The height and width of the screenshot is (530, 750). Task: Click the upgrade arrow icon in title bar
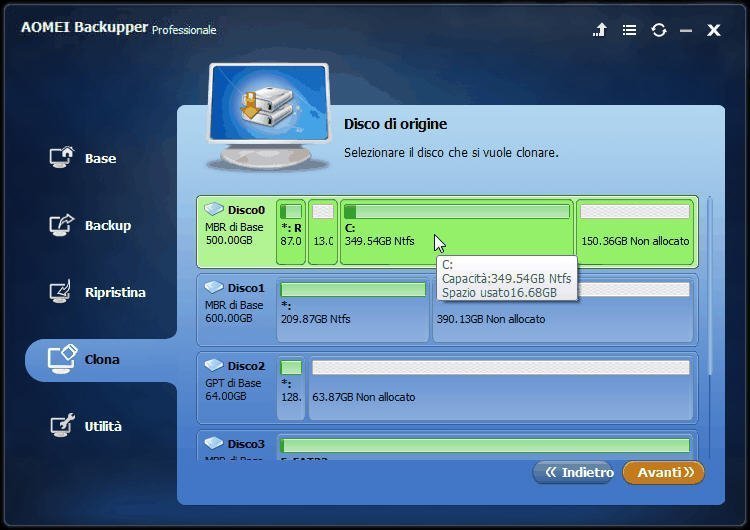tap(600, 30)
